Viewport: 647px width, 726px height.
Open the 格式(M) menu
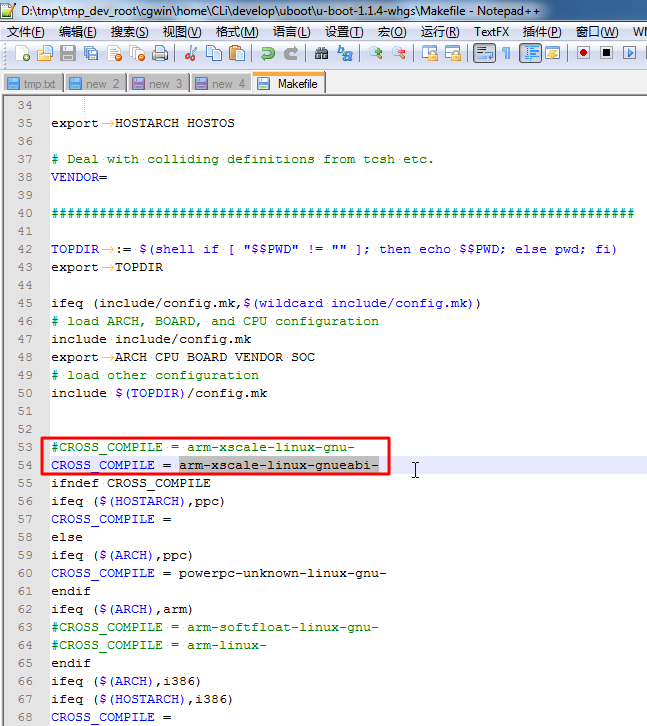[237, 32]
